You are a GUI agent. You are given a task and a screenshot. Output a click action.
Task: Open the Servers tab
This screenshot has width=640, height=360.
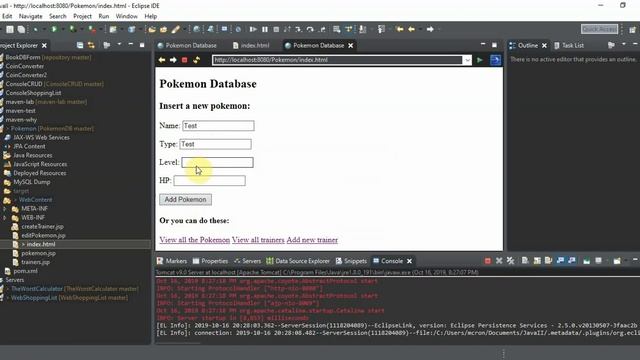pyautogui.click(x=247, y=261)
